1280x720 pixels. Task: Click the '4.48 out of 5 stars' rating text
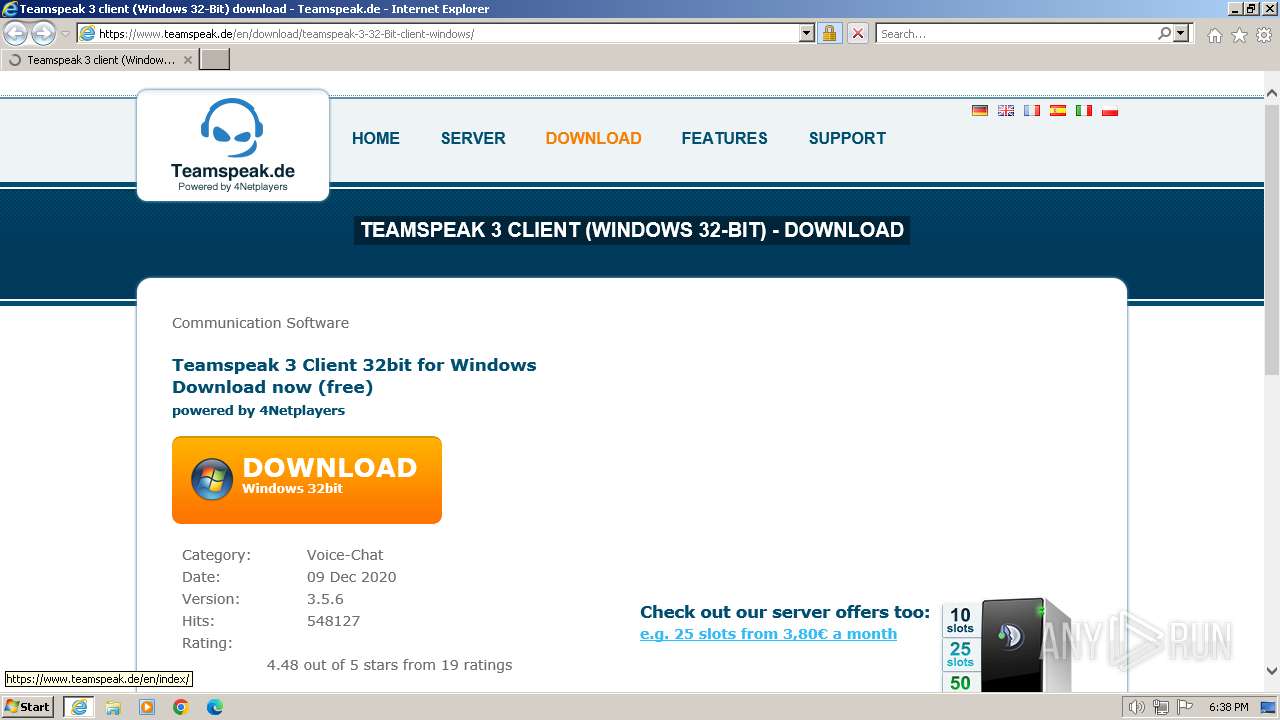pos(389,665)
